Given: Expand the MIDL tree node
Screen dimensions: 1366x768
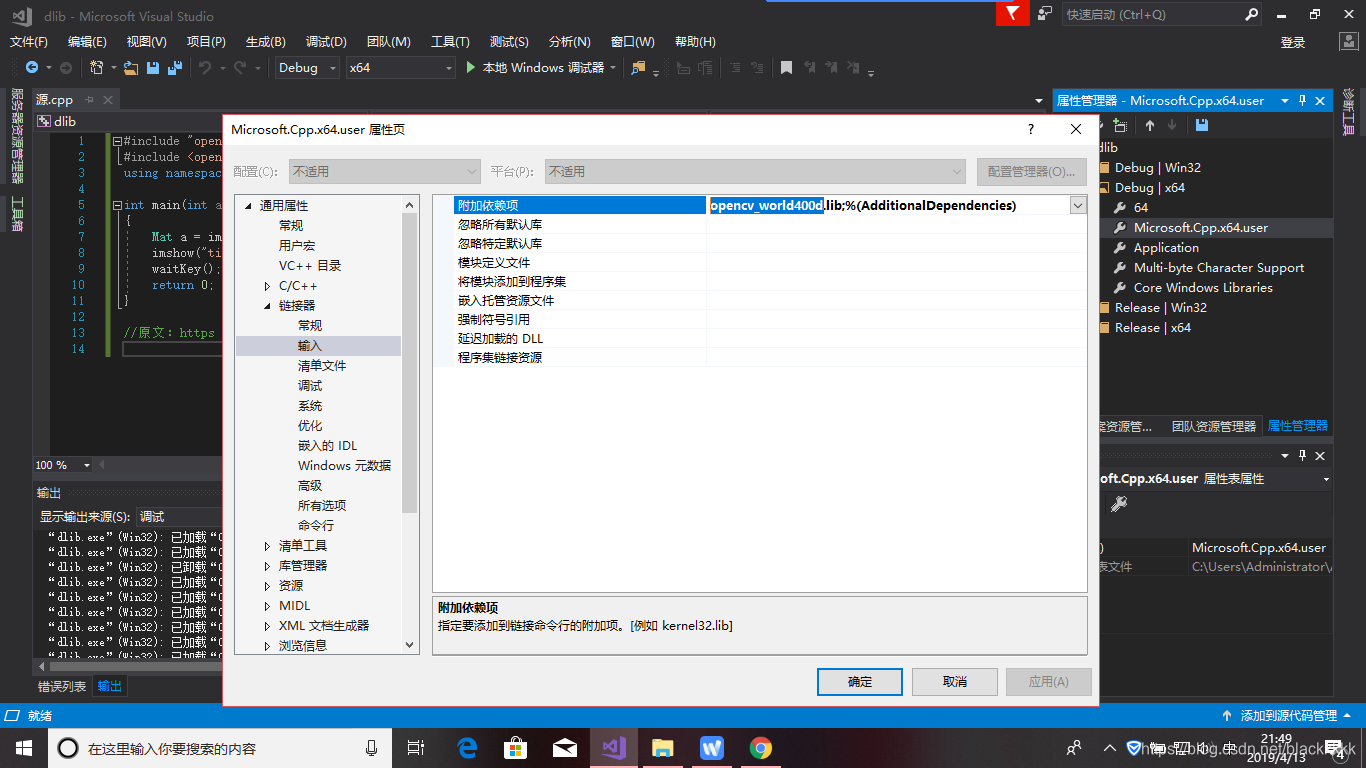Looking at the screenshot, I should coord(267,606).
